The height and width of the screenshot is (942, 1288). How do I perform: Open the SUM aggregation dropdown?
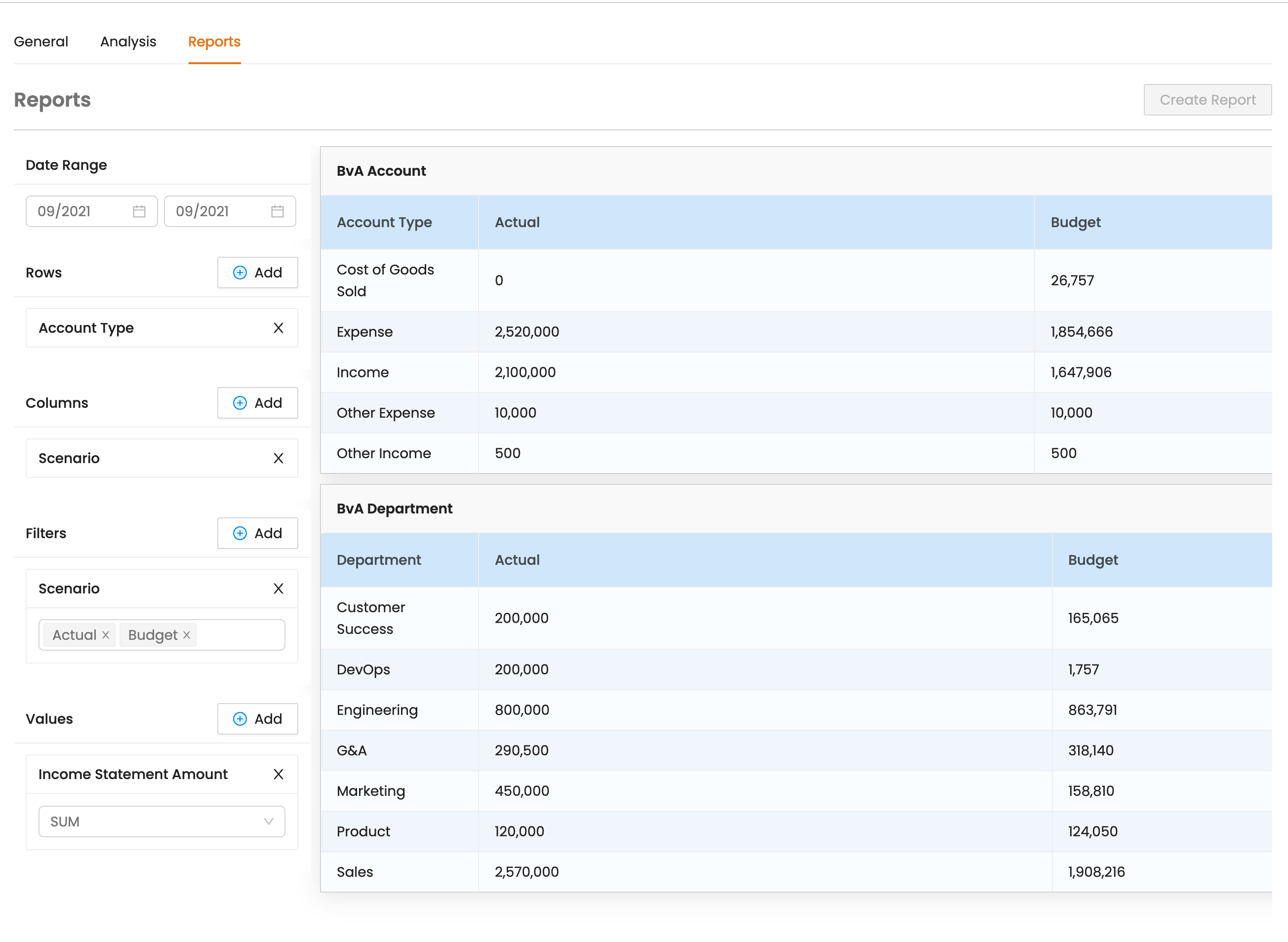point(161,822)
